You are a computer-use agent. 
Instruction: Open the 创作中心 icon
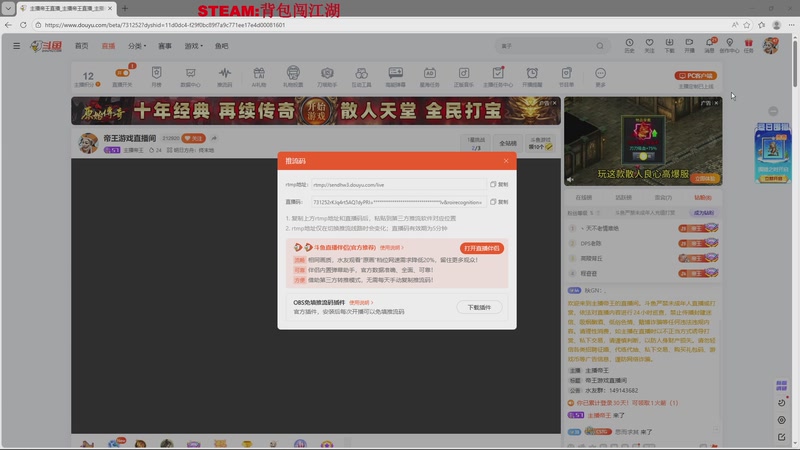click(x=730, y=45)
